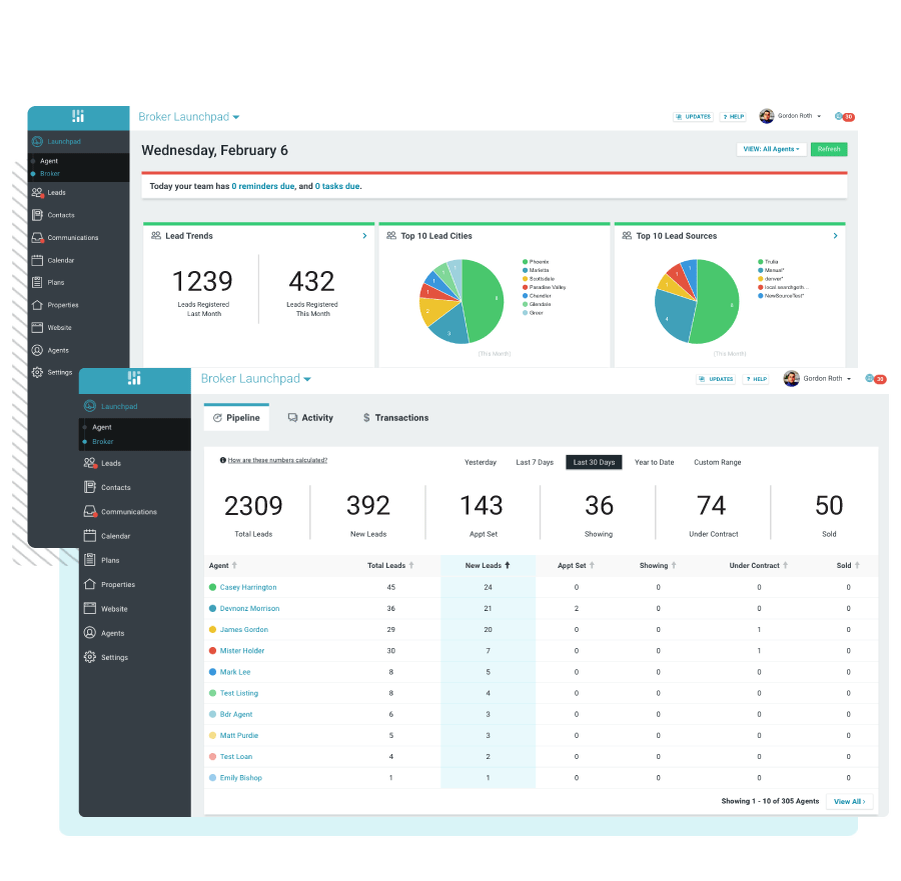This screenshot has height=881, width=901.
Task: Open Casey Harrington agent link
Action: coord(248,587)
